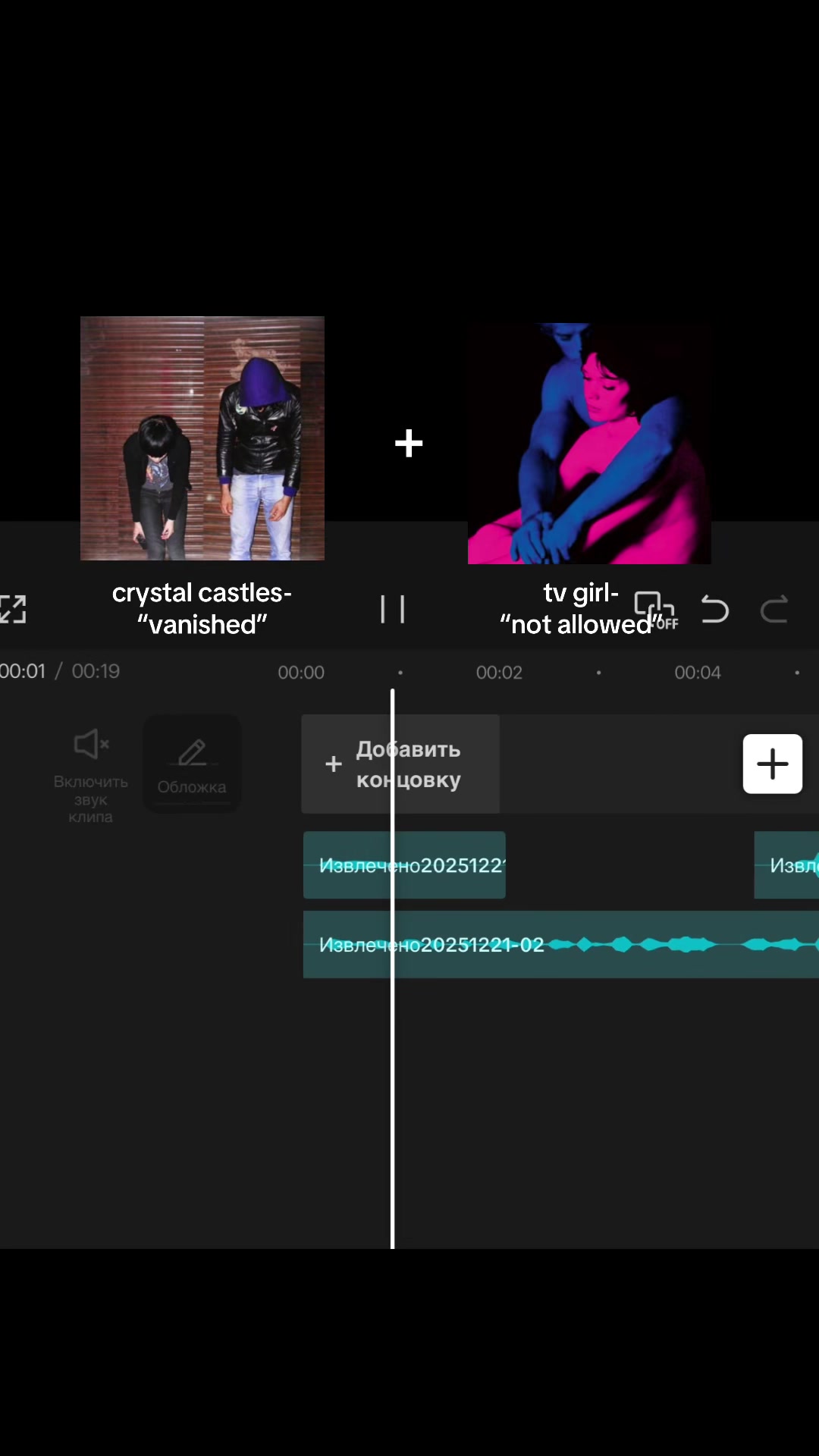
Task: Tap the plus sign between album covers
Action: click(x=409, y=443)
